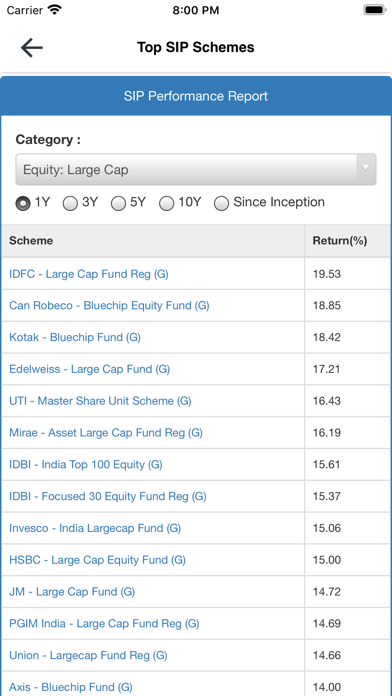Tap the Wi-Fi icon in status bar
392x696 pixels.
55,10
